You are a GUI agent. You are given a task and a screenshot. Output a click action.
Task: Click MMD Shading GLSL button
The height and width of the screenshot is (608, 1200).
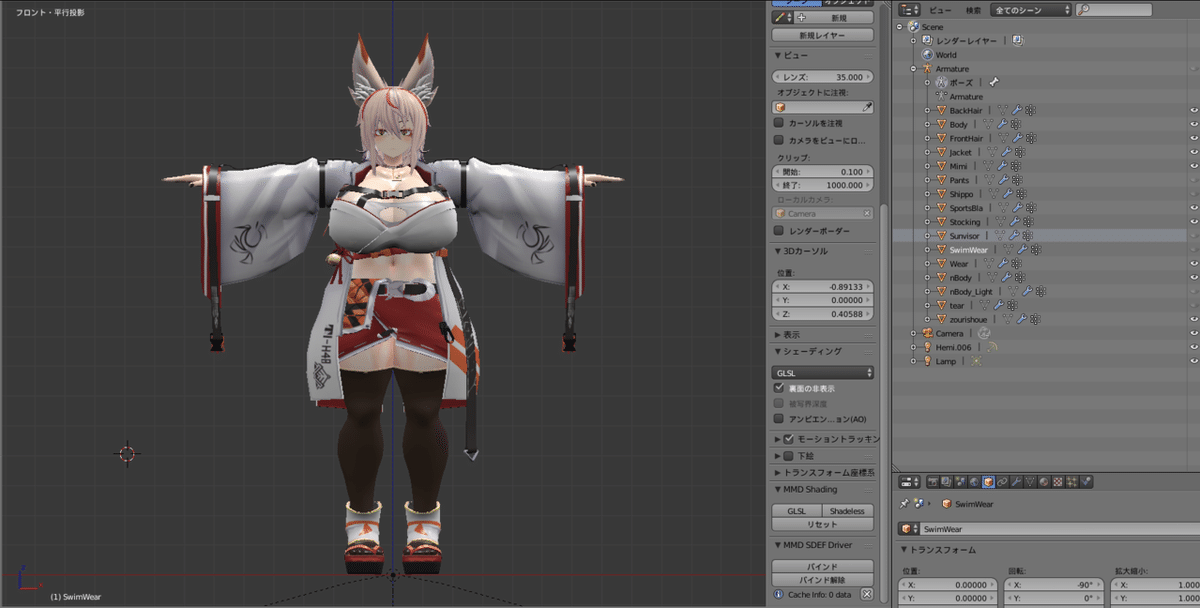tap(797, 511)
